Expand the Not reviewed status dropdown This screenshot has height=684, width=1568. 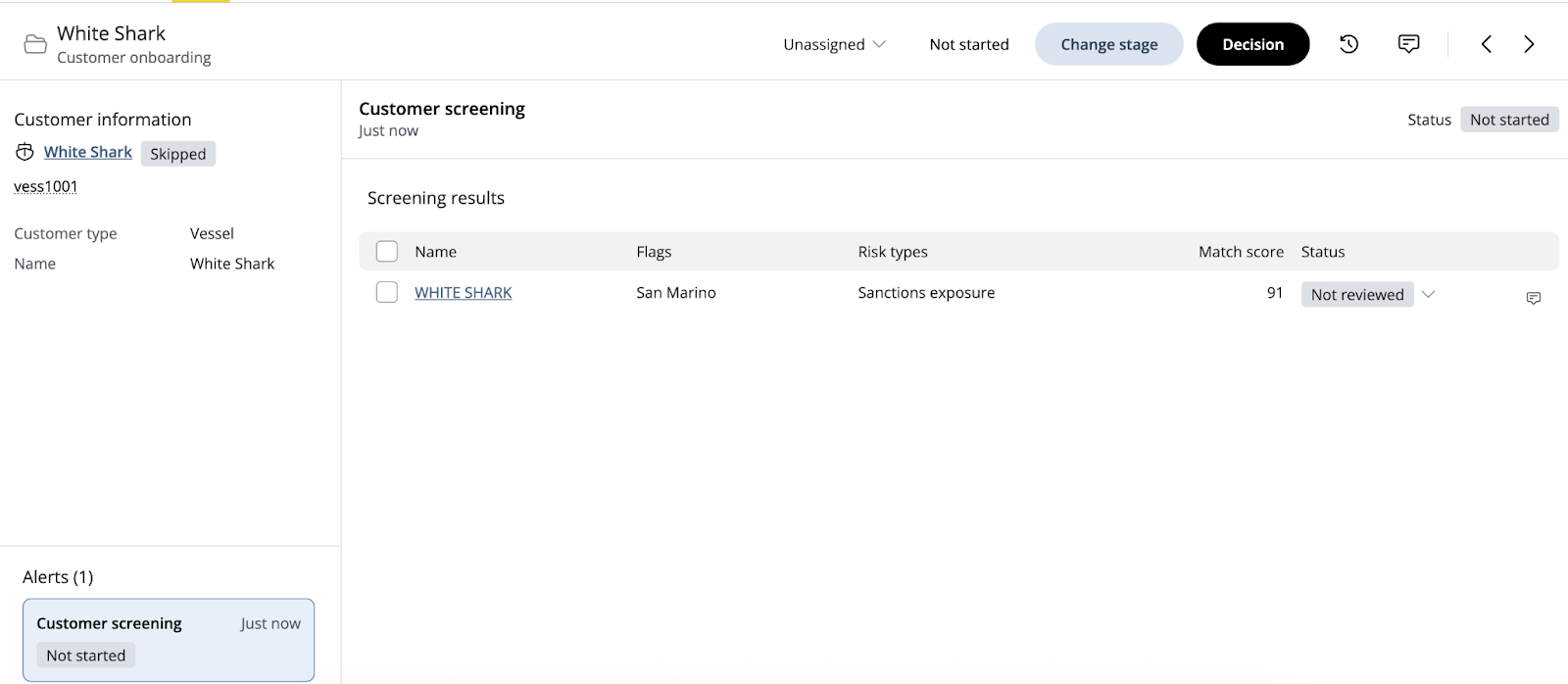(1428, 294)
